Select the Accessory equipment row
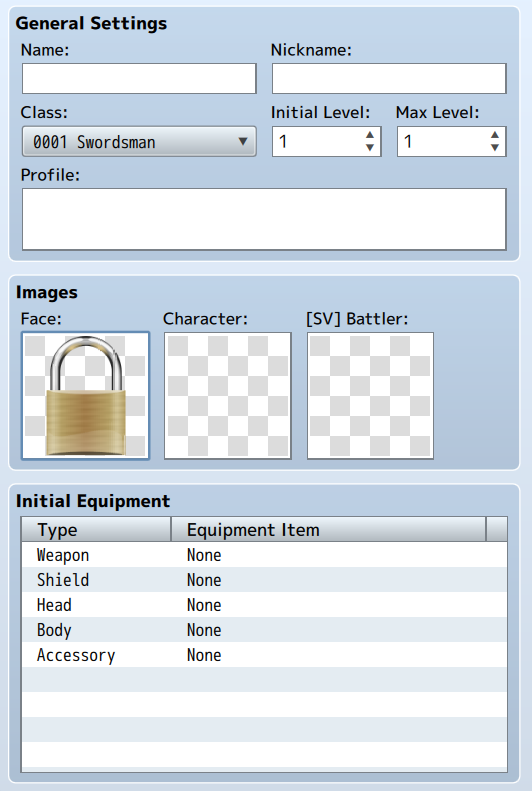 264,655
